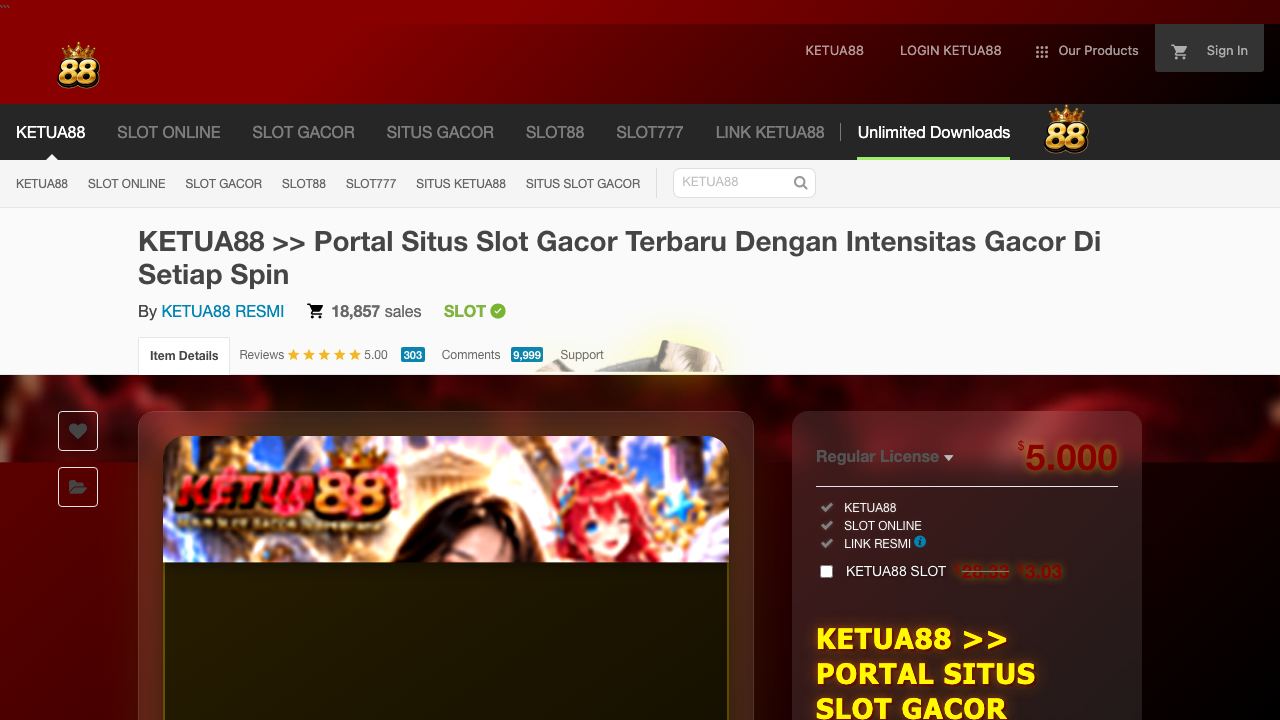The width and height of the screenshot is (1280, 720).
Task: Open the Our Products grid icon
Action: 1041,51
